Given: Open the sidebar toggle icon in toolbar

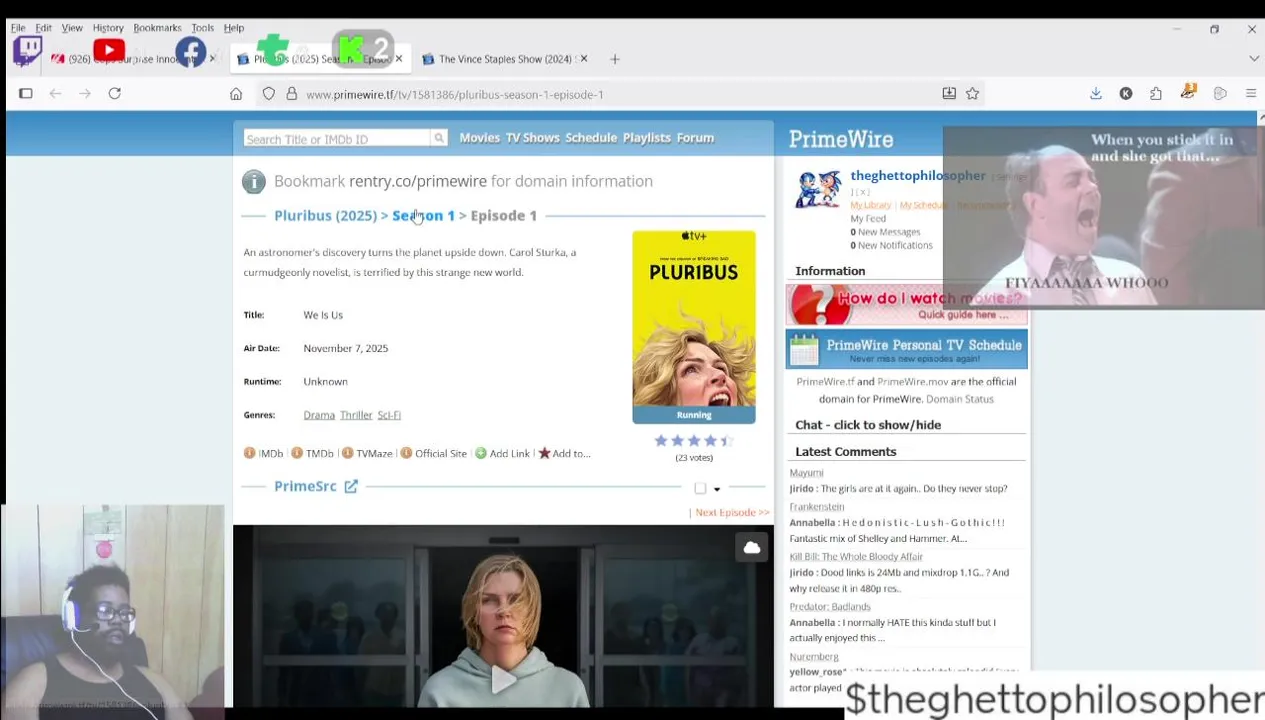Looking at the screenshot, I should pos(26,94).
